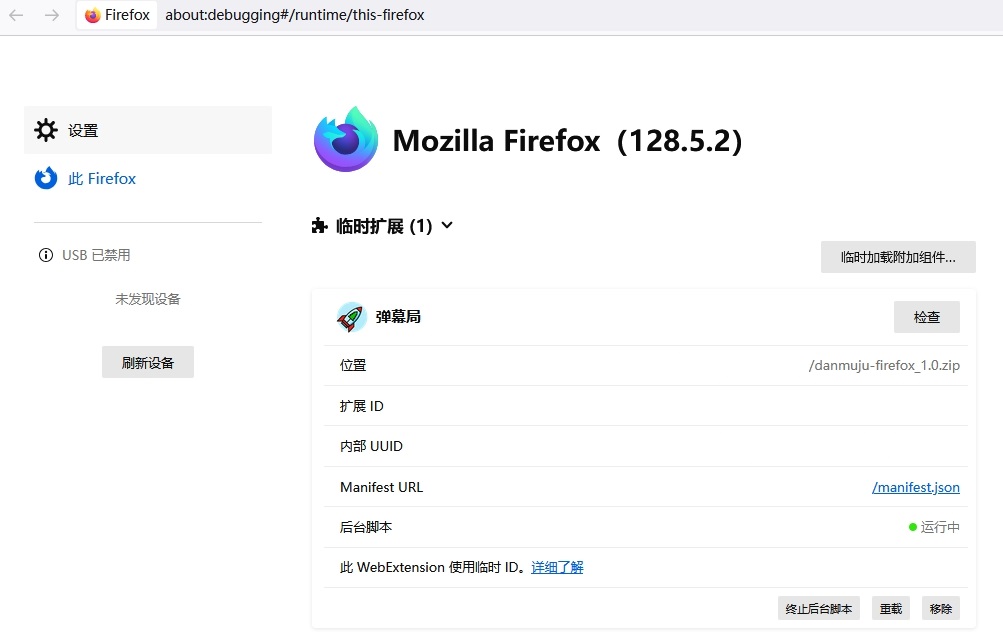The width and height of the screenshot is (1003, 642).
Task: Click the browser forward arrow
Action: 52,15
